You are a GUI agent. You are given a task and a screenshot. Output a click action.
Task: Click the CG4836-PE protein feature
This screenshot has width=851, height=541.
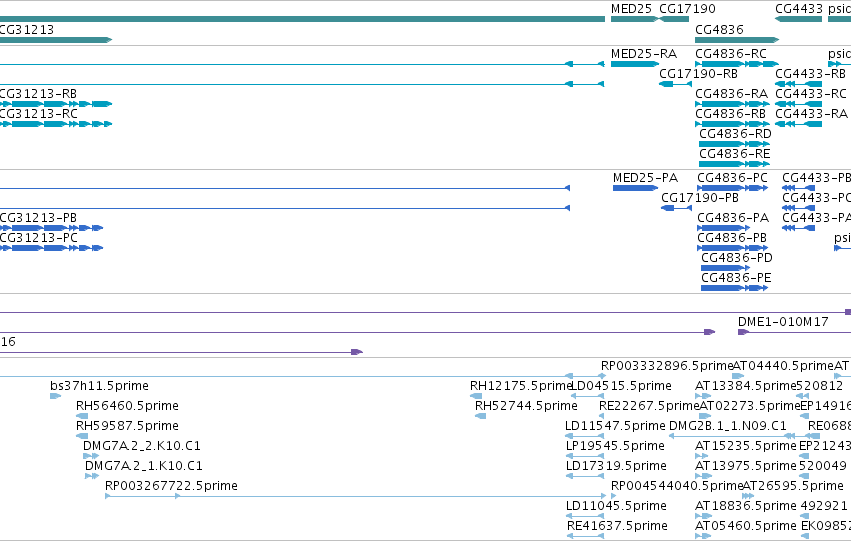click(734, 288)
